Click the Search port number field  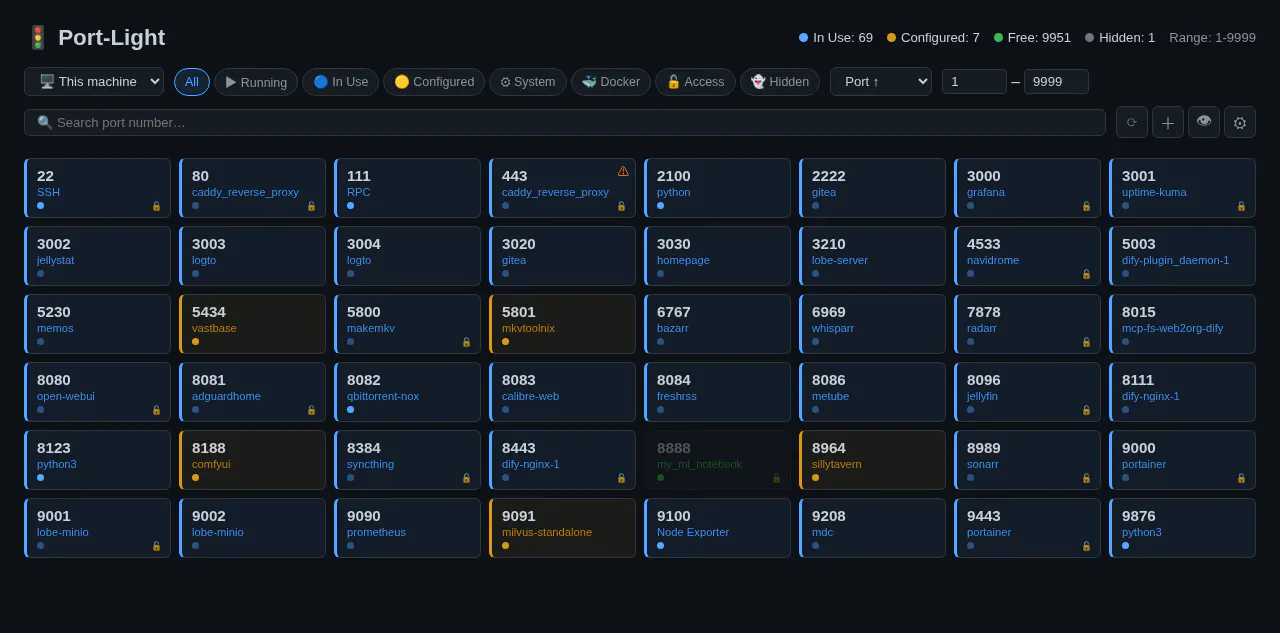pos(565,122)
